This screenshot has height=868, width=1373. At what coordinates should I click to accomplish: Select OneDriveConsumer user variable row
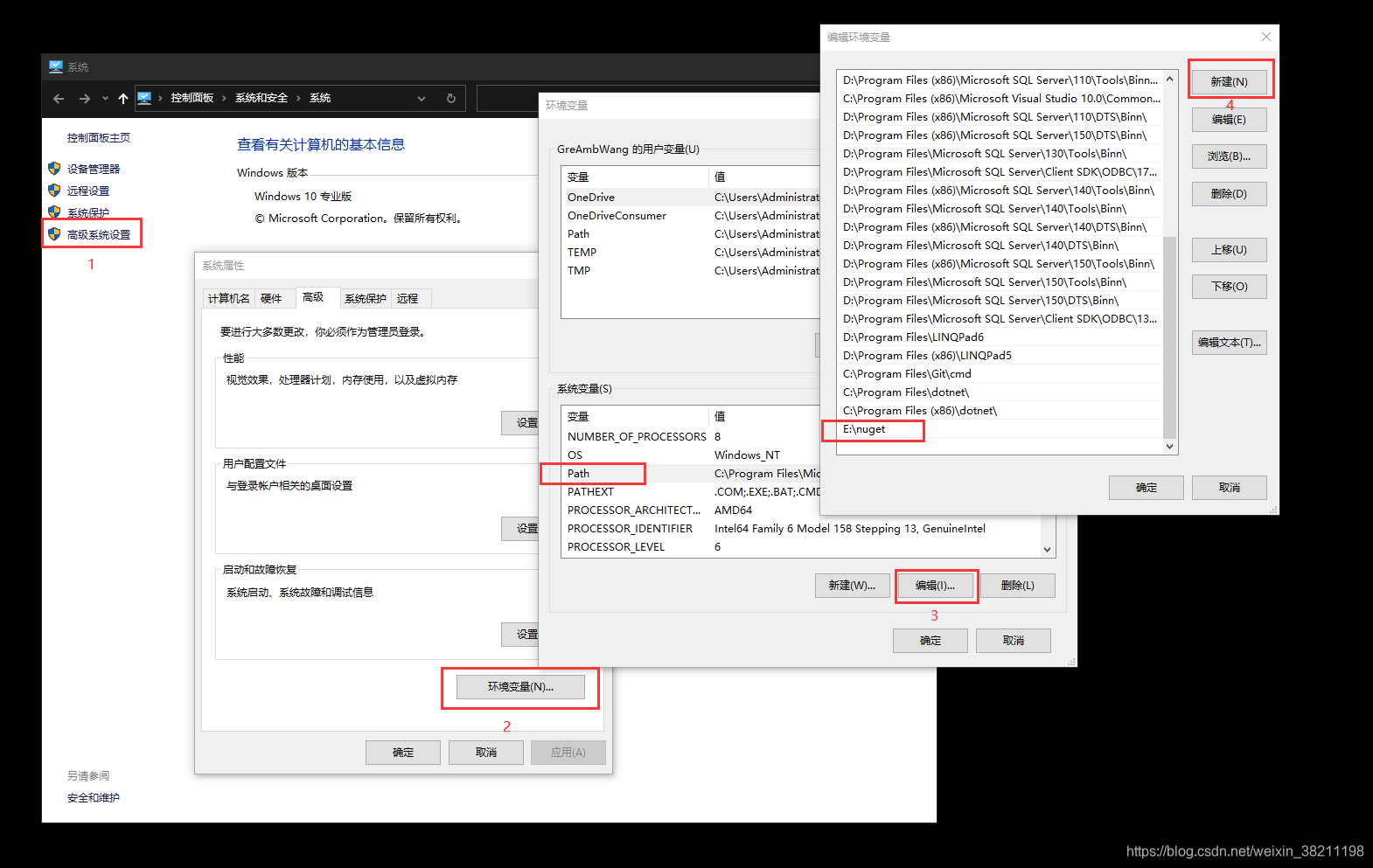click(691, 216)
